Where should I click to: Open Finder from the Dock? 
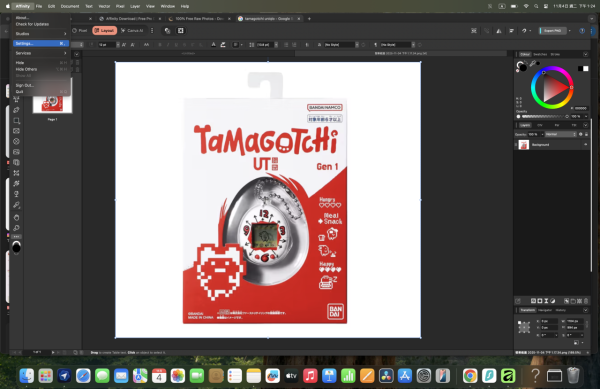26,376
